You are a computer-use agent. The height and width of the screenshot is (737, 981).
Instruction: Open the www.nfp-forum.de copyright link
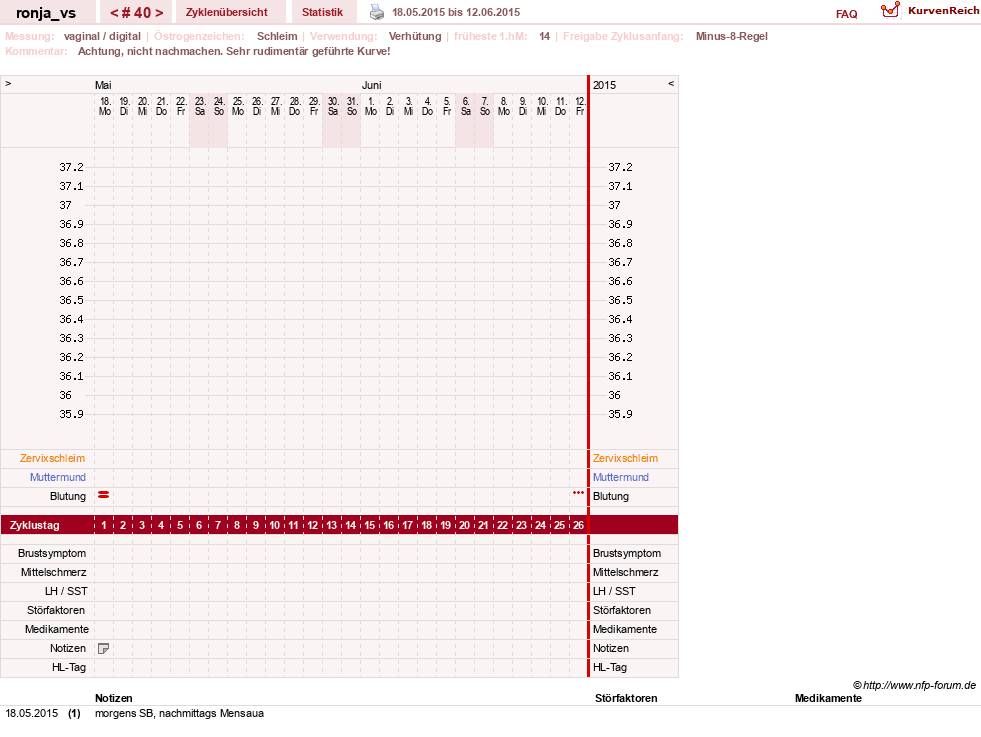click(914, 685)
